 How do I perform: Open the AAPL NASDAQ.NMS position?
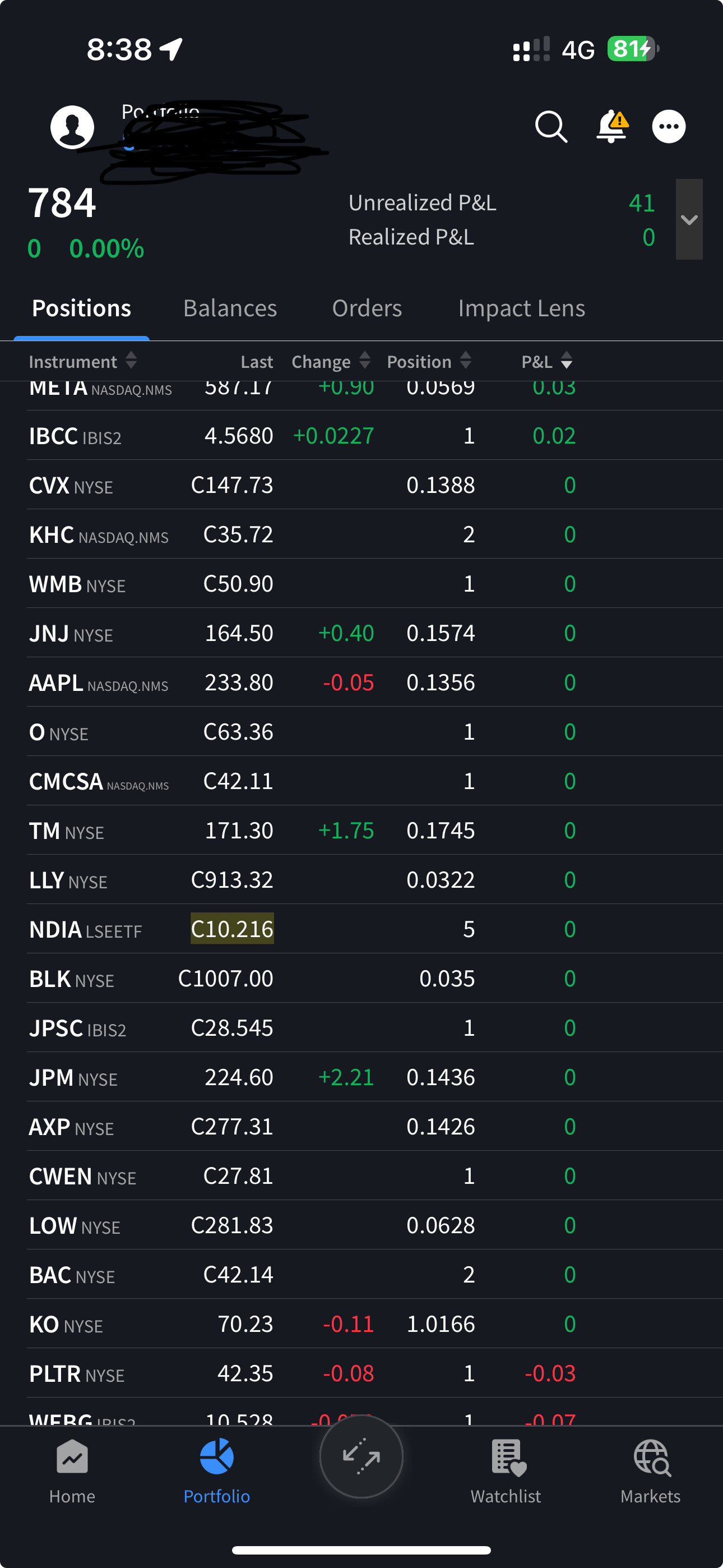(361, 682)
